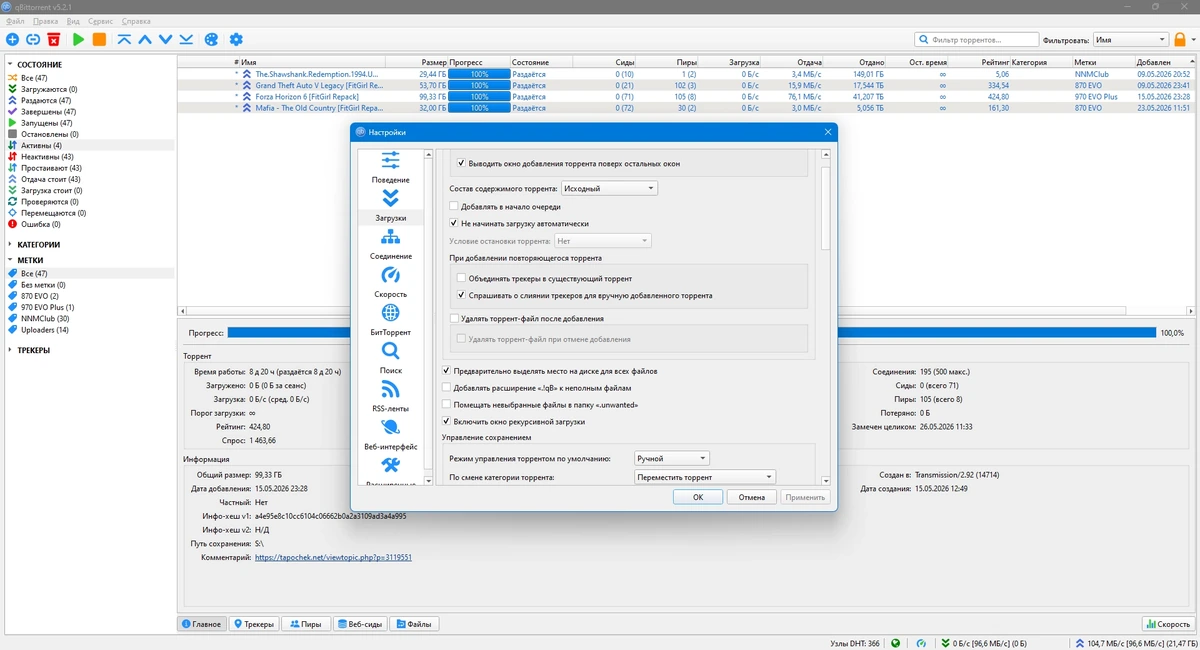1200x650 pixels.
Task: Switch to the Файлы tab at bottom
Action: (413, 624)
